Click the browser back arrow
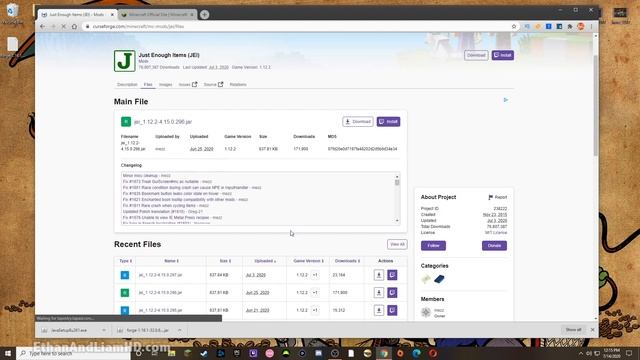The width and height of the screenshot is (640, 360). [42, 27]
